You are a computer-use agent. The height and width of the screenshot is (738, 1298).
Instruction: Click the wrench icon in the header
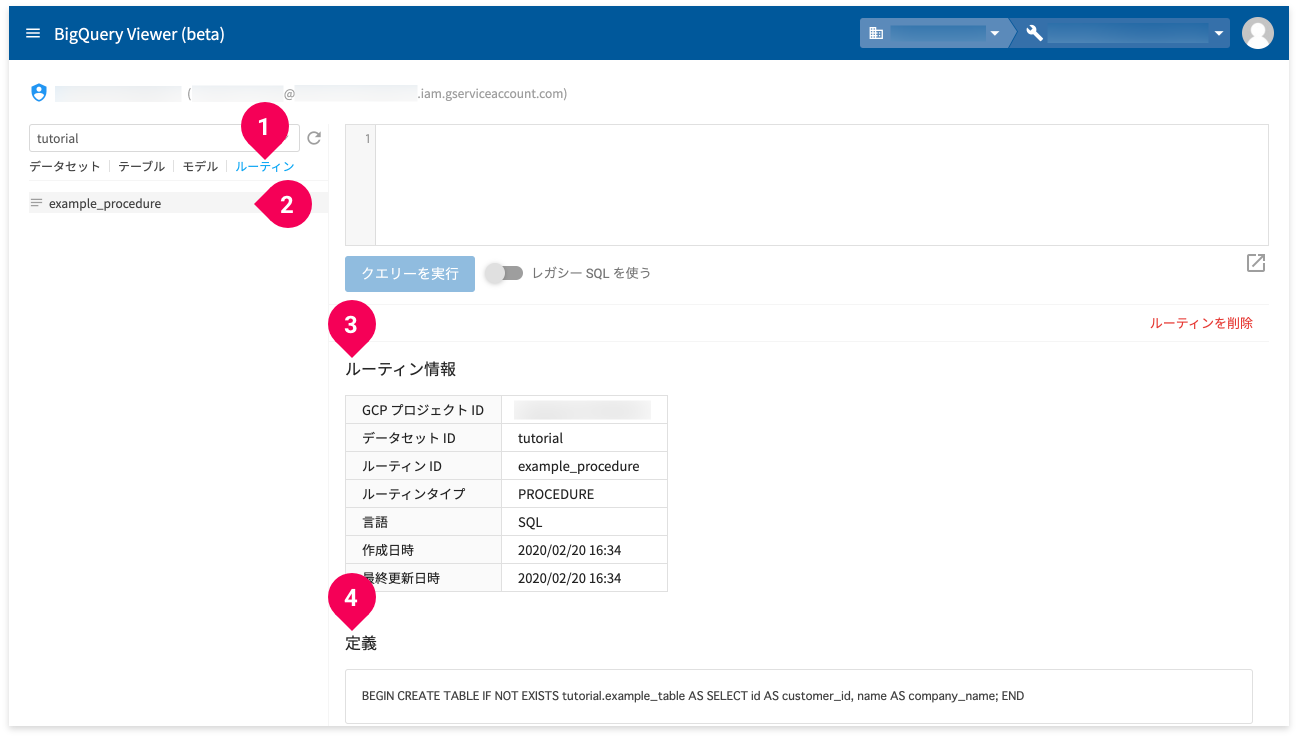click(x=1035, y=33)
